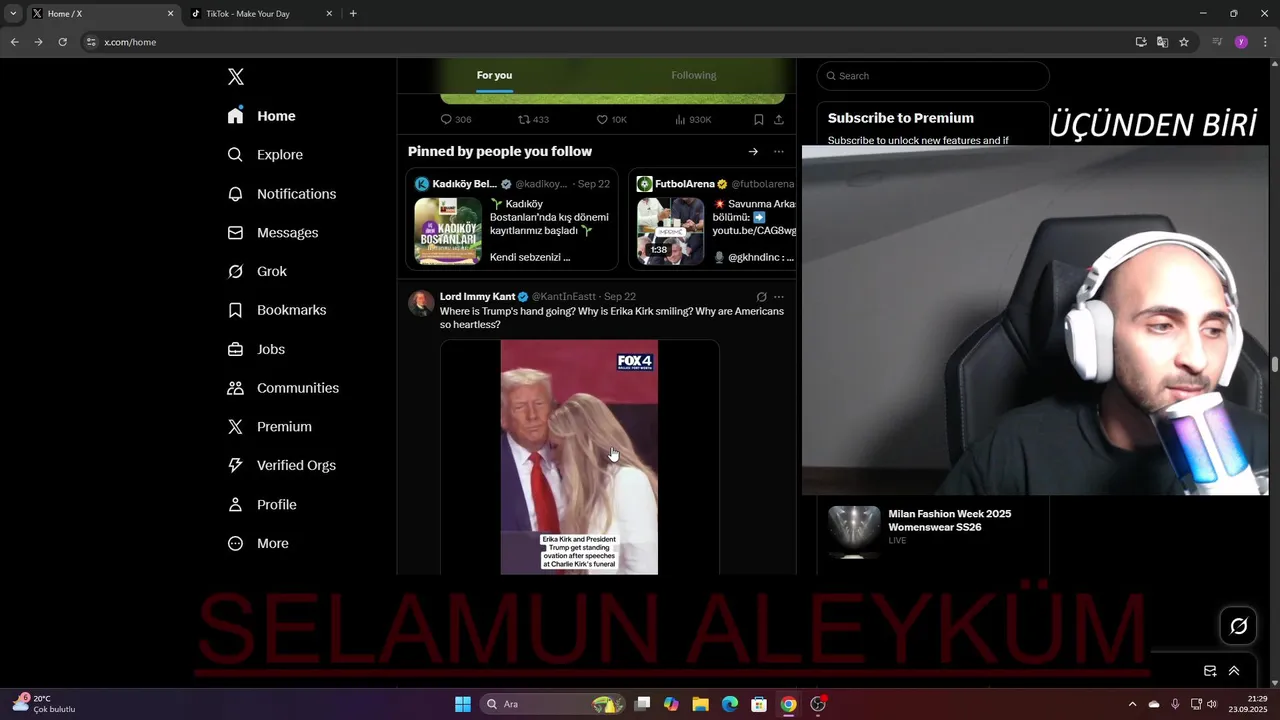Open the media control button in Chrome
The height and width of the screenshot is (720, 1280).
(x=1217, y=42)
